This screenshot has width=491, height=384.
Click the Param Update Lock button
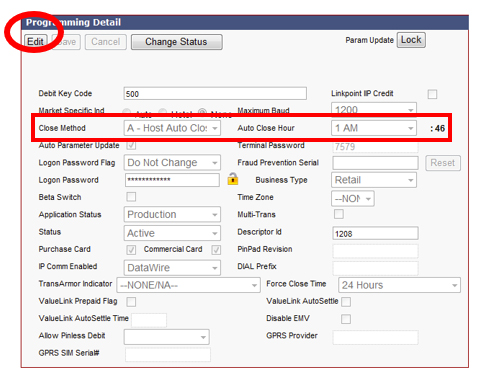coord(411,40)
